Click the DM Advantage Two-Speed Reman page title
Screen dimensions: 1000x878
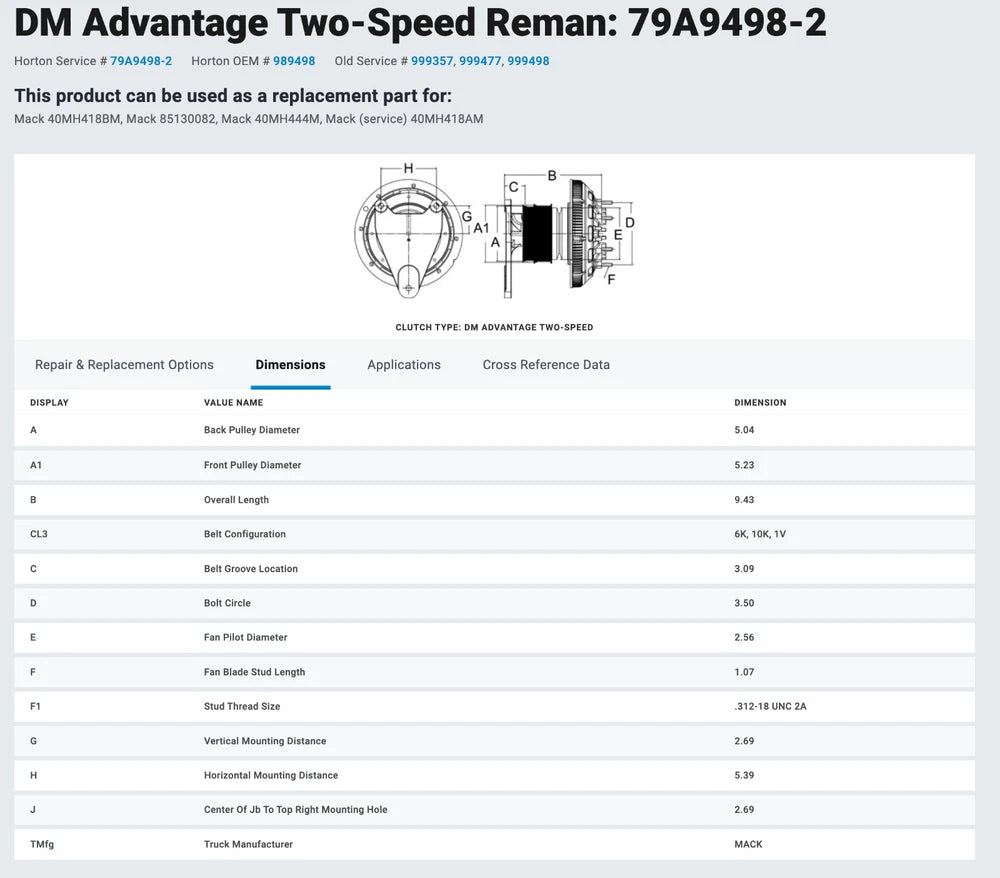(420, 22)
